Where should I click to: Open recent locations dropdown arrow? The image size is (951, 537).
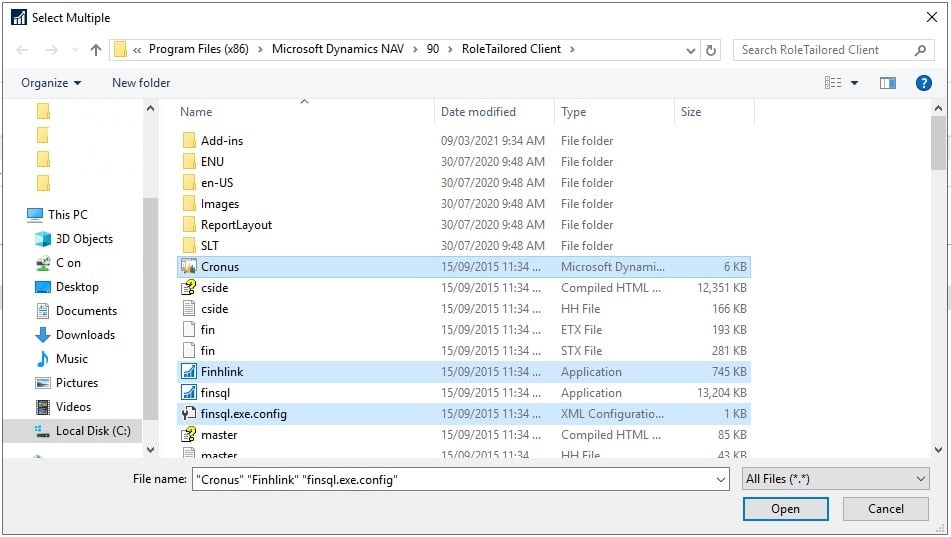coord(75,50)
